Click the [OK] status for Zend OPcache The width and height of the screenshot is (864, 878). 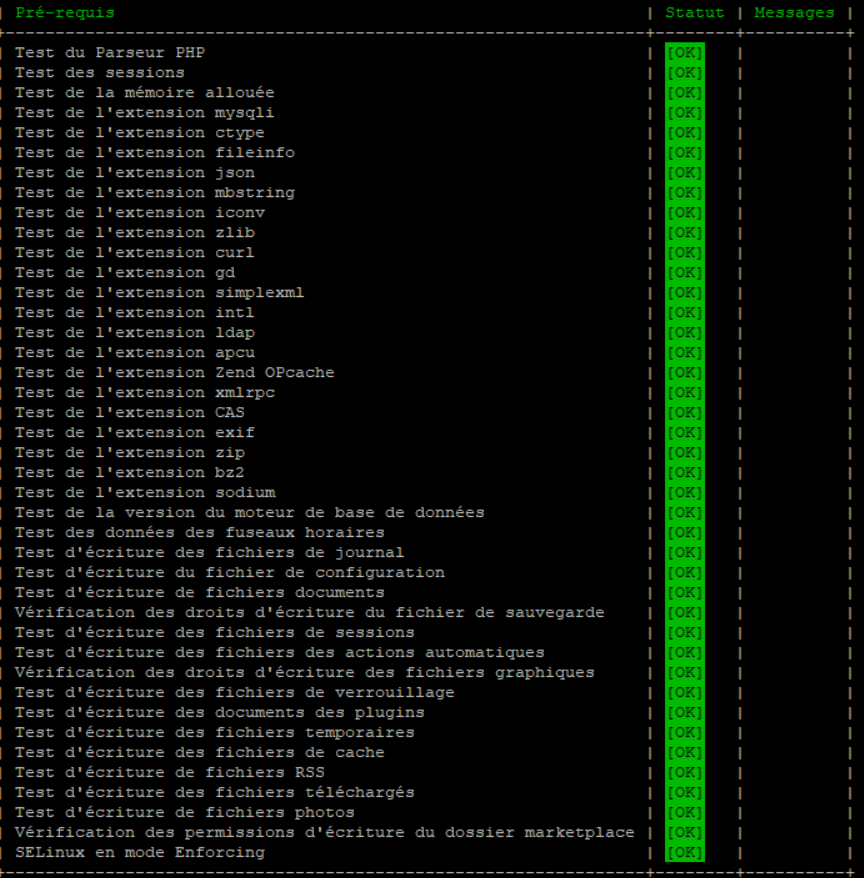pos(685,372)
